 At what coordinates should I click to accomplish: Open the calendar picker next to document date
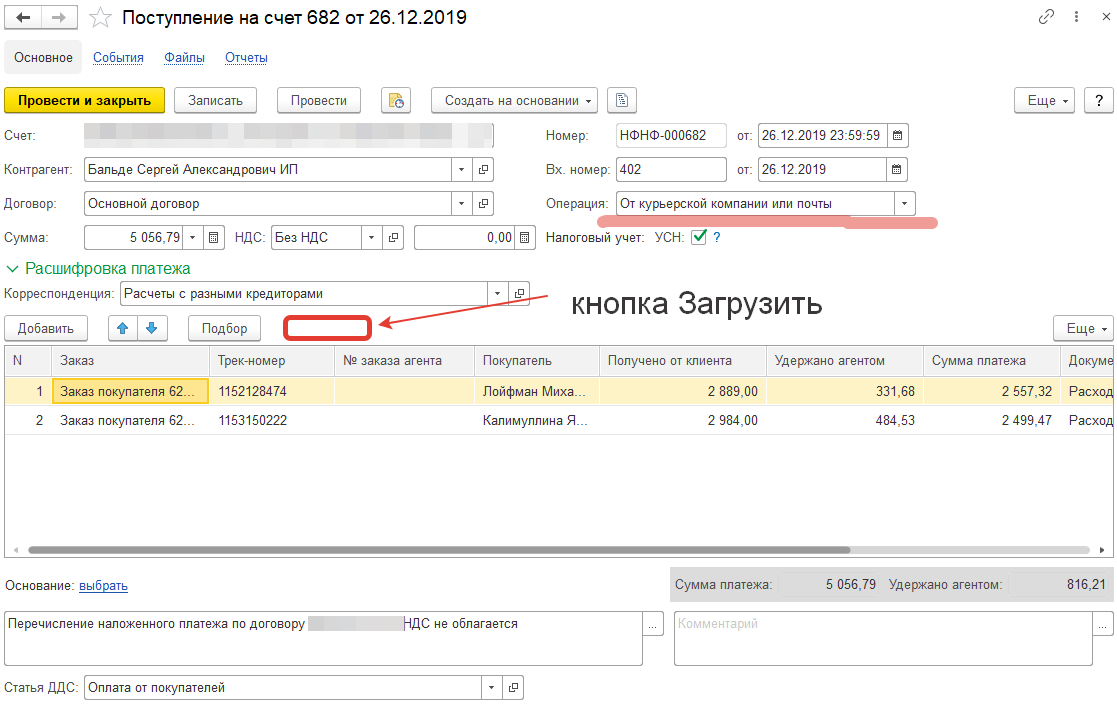[898, 135]
